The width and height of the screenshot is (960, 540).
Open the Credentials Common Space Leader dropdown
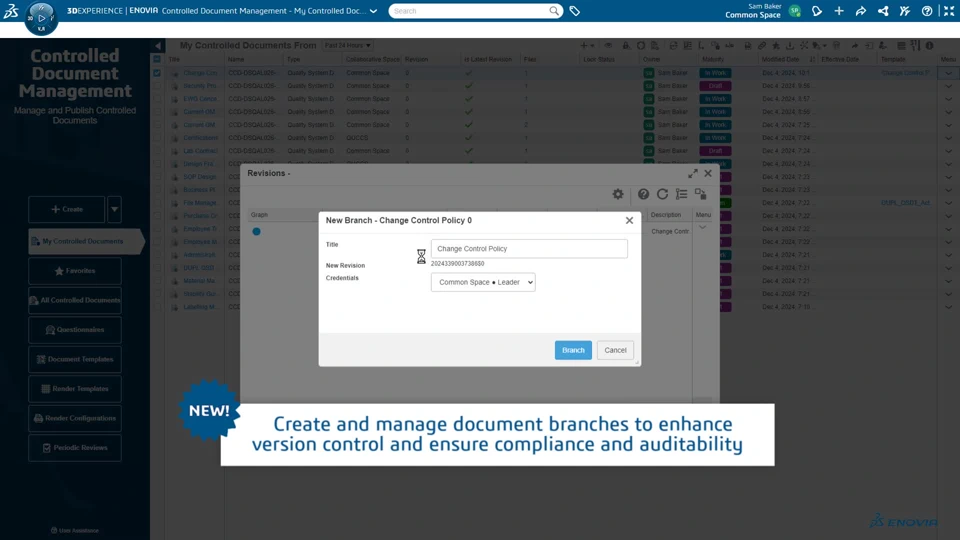click(x=483, y=282)
